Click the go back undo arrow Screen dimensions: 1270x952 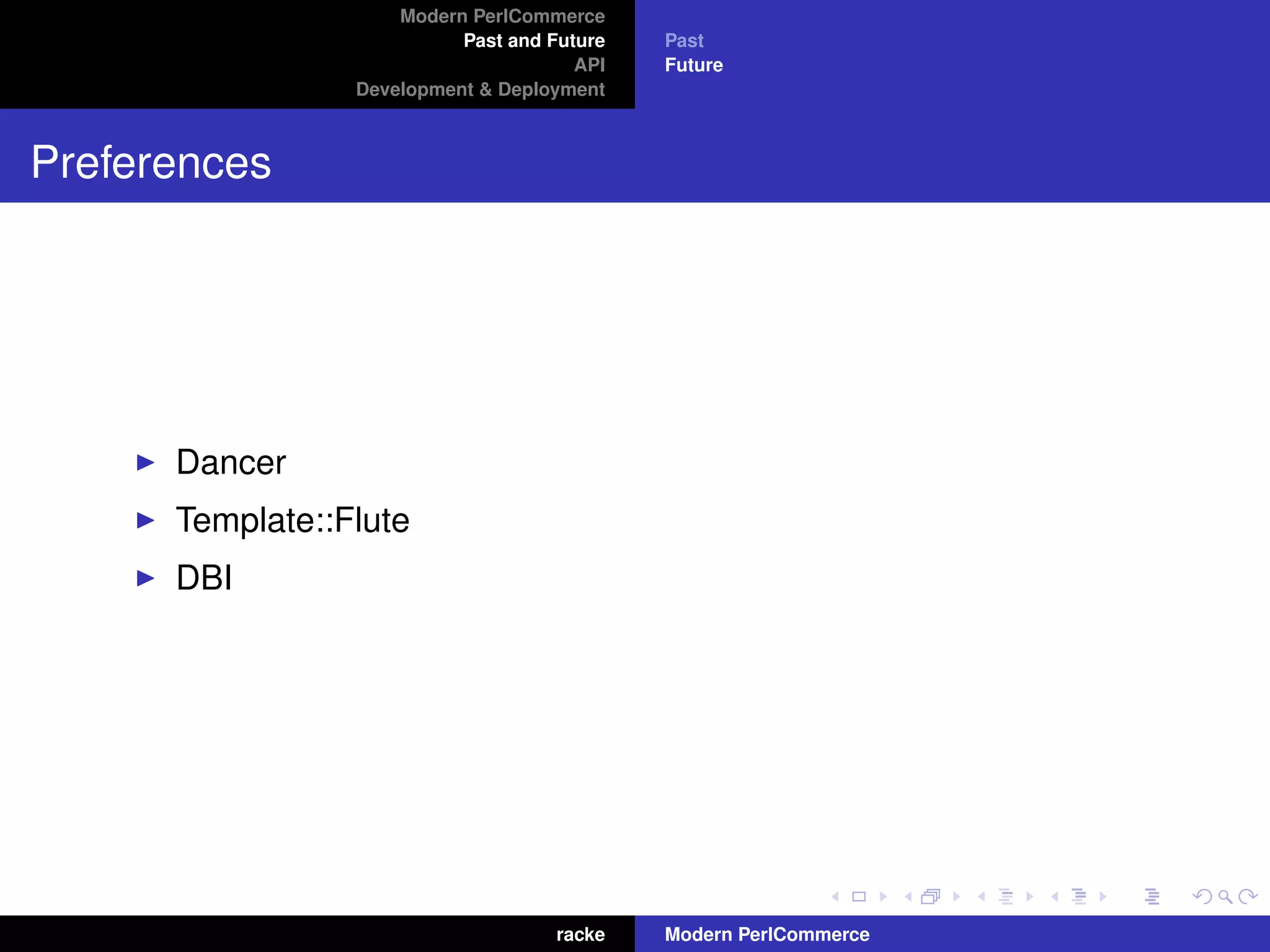[x=1202, y=896]
